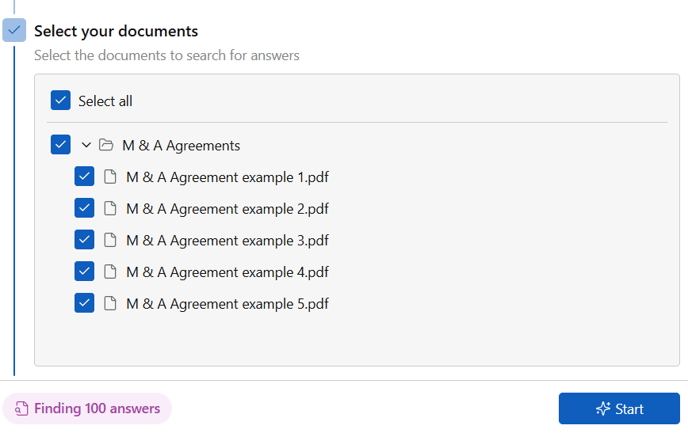Toggle the M & A Agreements folder checkbox

coord(61,144)
